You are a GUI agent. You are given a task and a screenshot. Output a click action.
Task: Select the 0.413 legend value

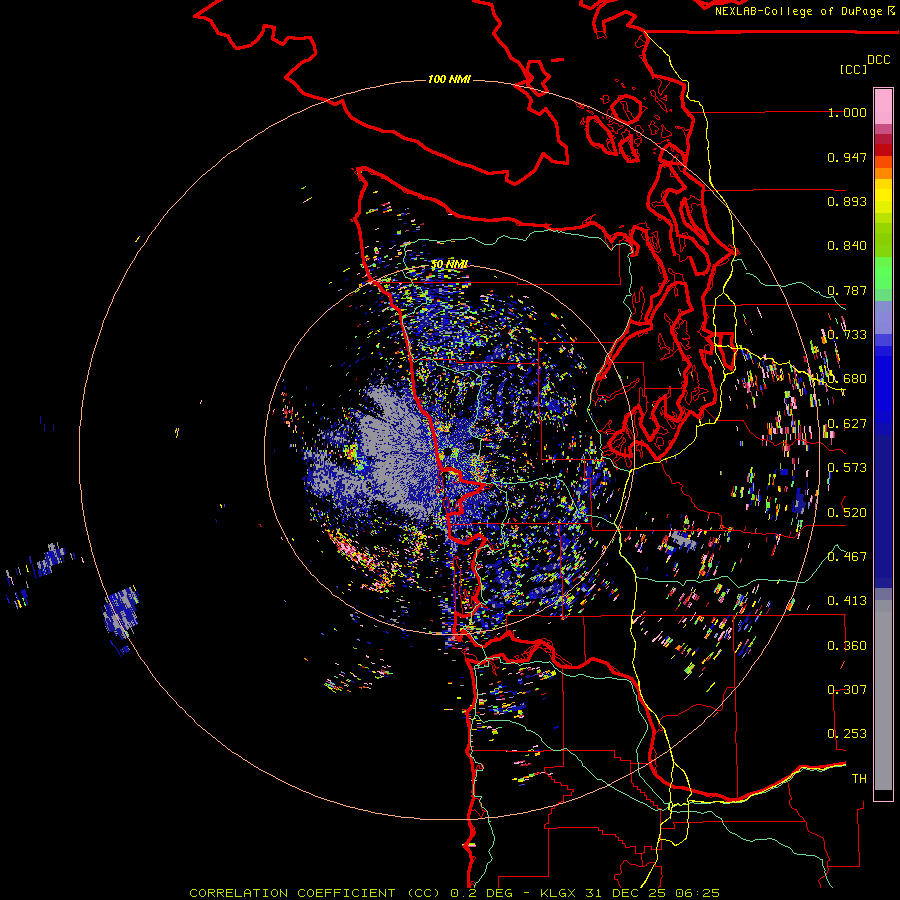coord(847,601)
